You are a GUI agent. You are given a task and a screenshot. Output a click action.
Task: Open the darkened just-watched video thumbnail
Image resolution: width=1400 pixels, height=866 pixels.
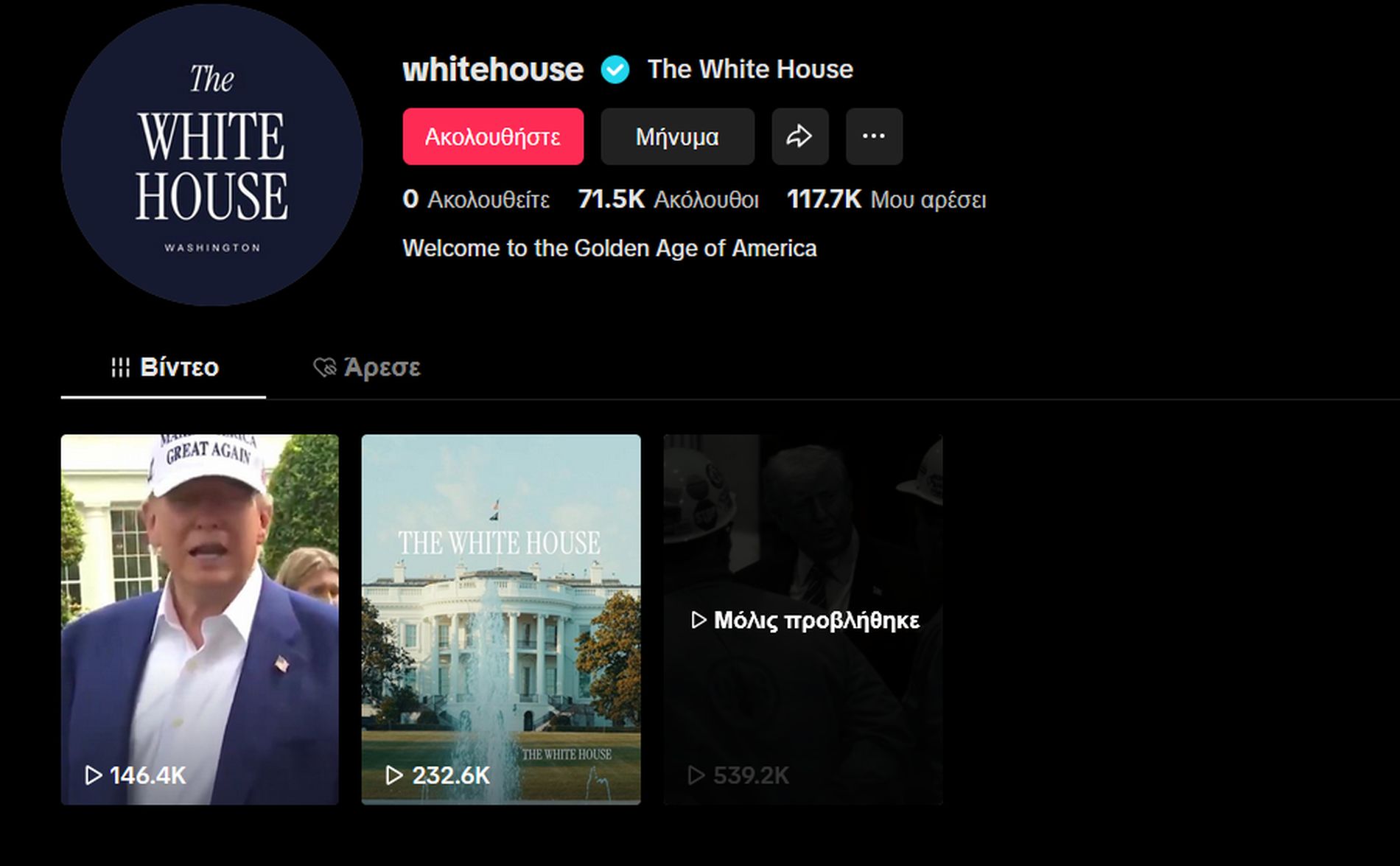click(x=803, y=619)
